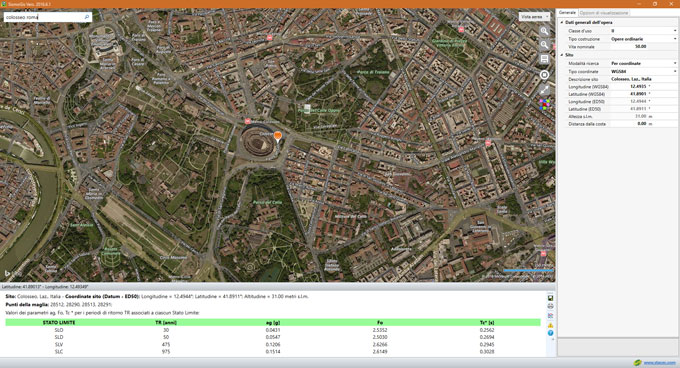Image resolution: width=680 pixels, height=368 pixels.
Task: Open the website link in the status bar
Action: (659, 363)
